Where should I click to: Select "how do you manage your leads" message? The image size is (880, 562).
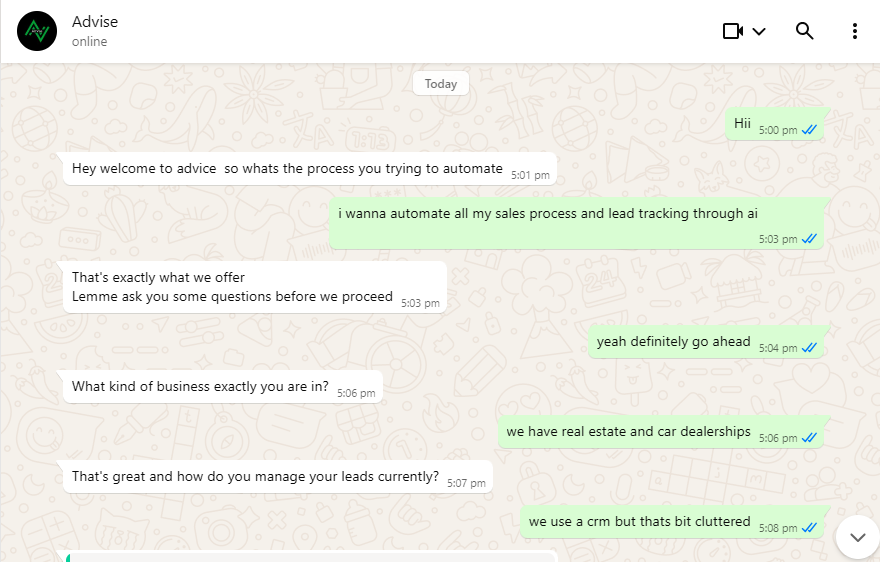point(255,477)
